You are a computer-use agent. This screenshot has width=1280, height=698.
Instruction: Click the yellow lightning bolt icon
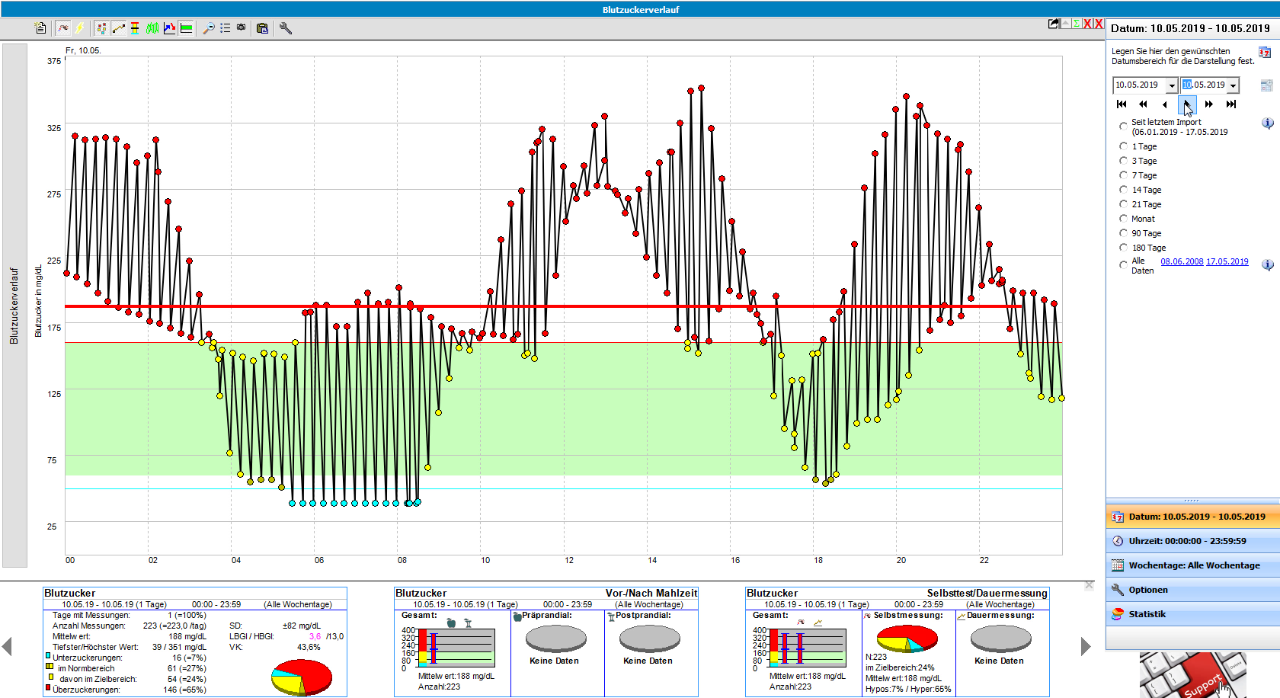click(x=79, y=28)
